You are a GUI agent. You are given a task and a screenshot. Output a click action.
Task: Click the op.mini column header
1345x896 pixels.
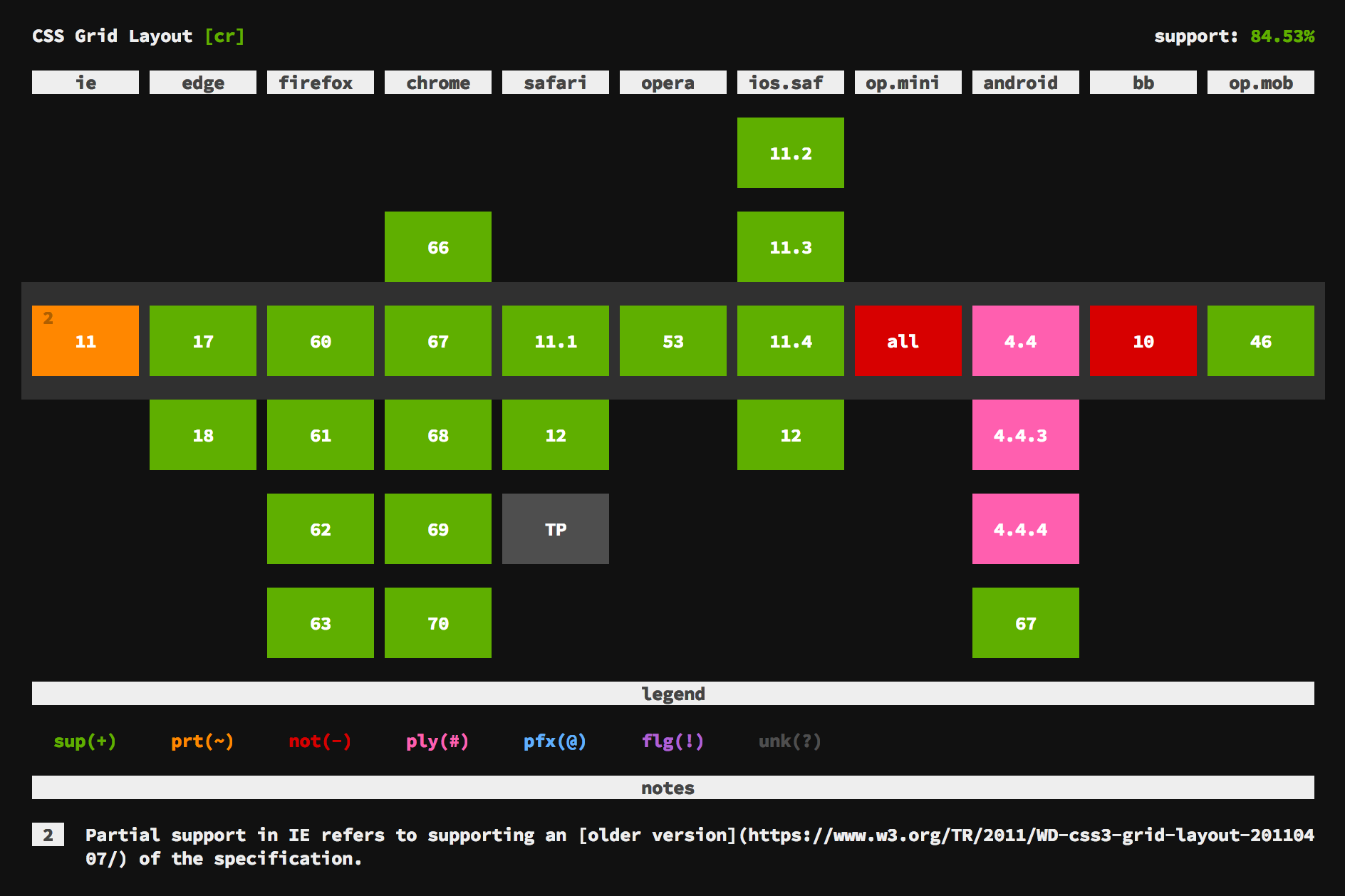(908, 83)
